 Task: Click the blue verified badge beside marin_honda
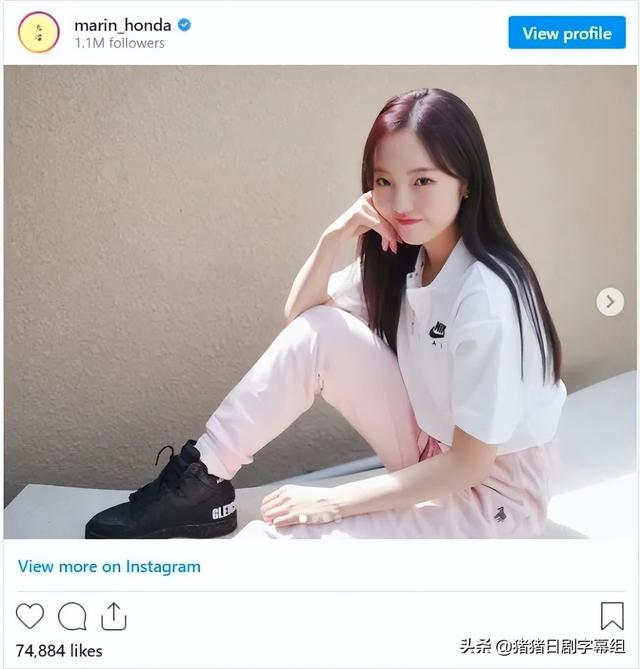[184, 25]
